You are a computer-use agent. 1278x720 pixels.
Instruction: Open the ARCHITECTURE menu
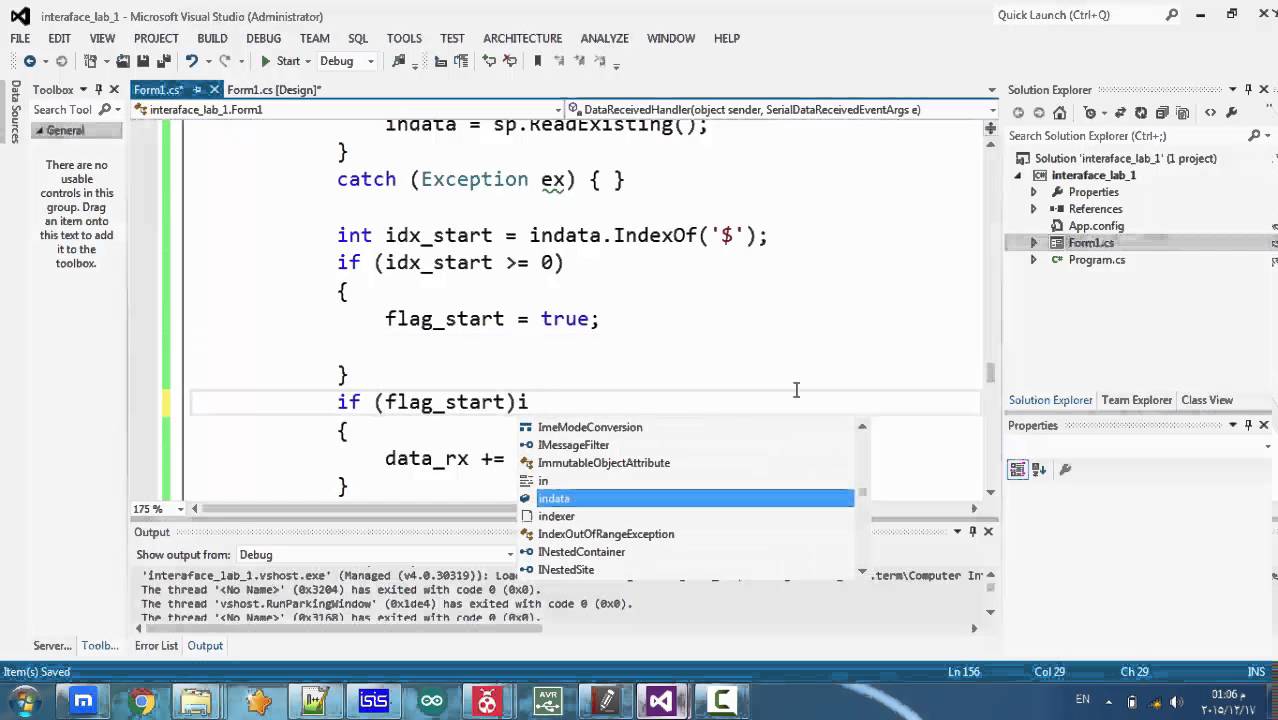coord(522,38)
